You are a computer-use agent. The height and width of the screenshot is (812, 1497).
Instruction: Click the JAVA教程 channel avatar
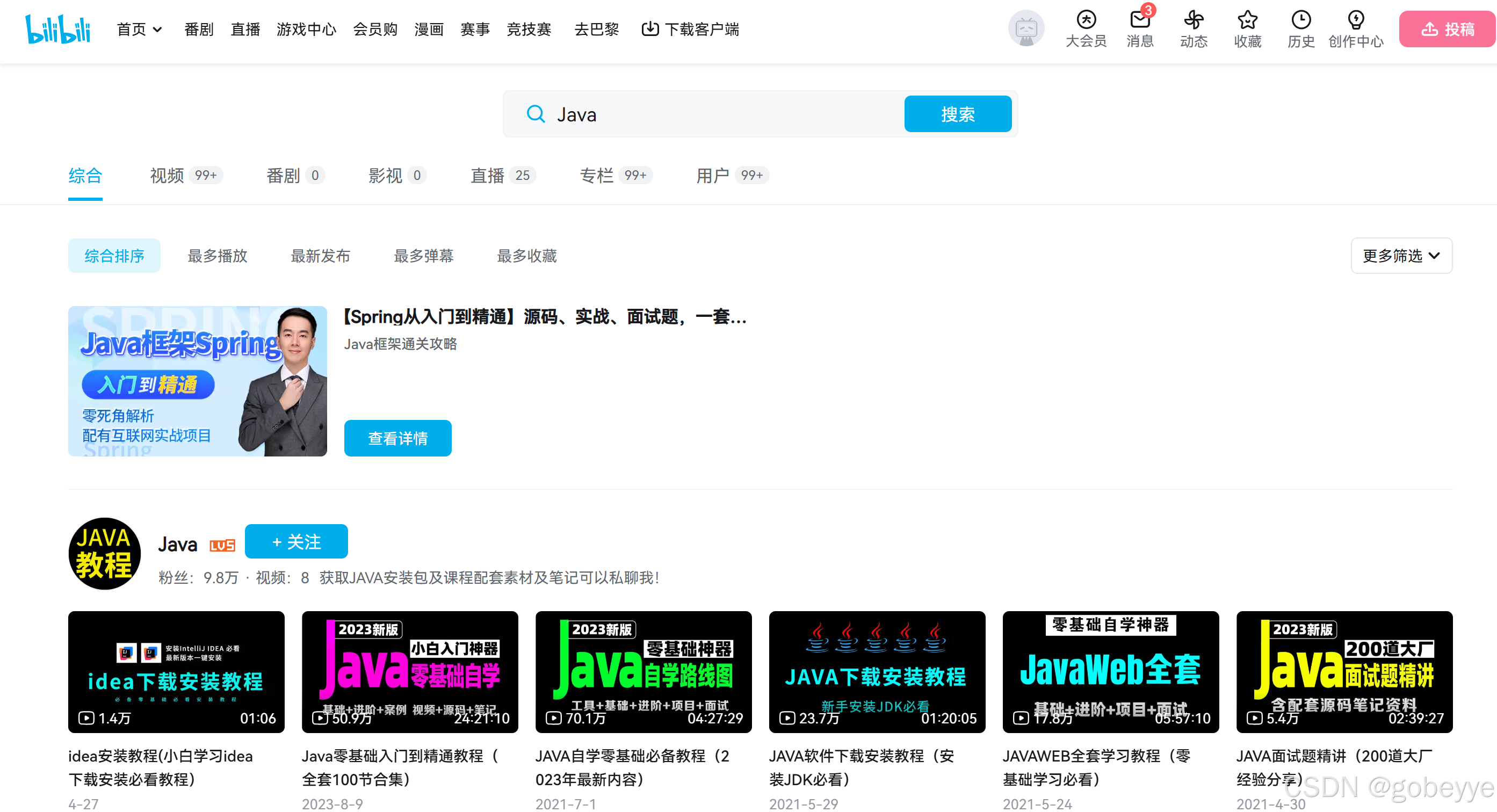[x=104, y=553]
